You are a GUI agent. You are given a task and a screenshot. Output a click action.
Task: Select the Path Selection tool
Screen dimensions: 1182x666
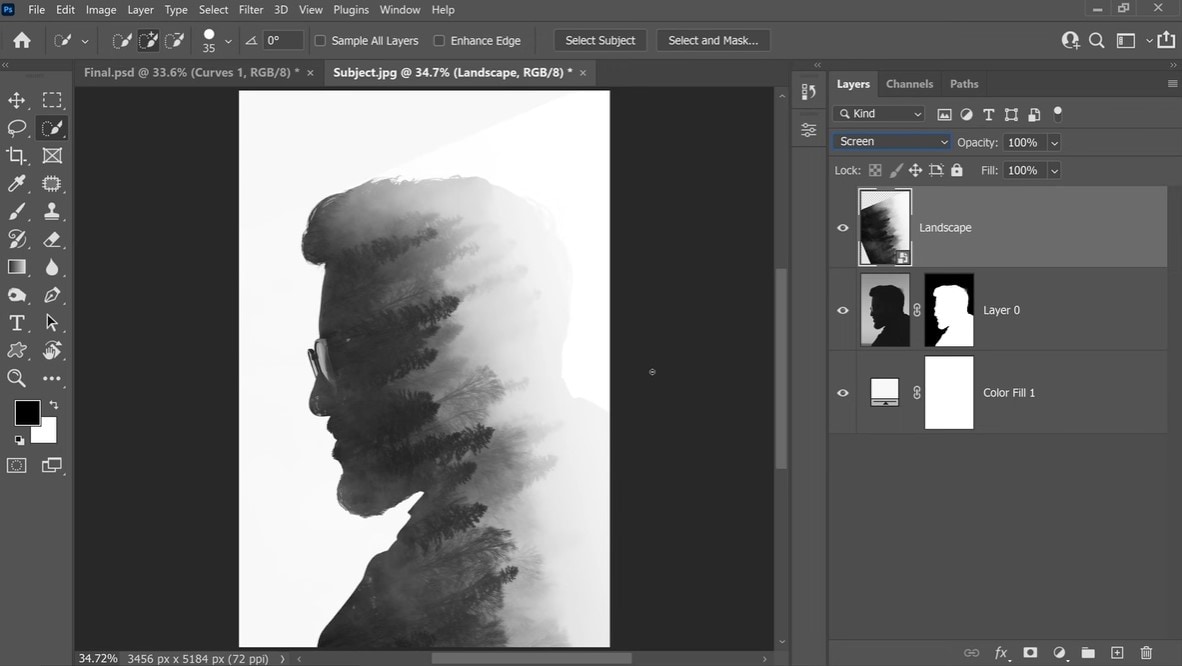[52, 323]
